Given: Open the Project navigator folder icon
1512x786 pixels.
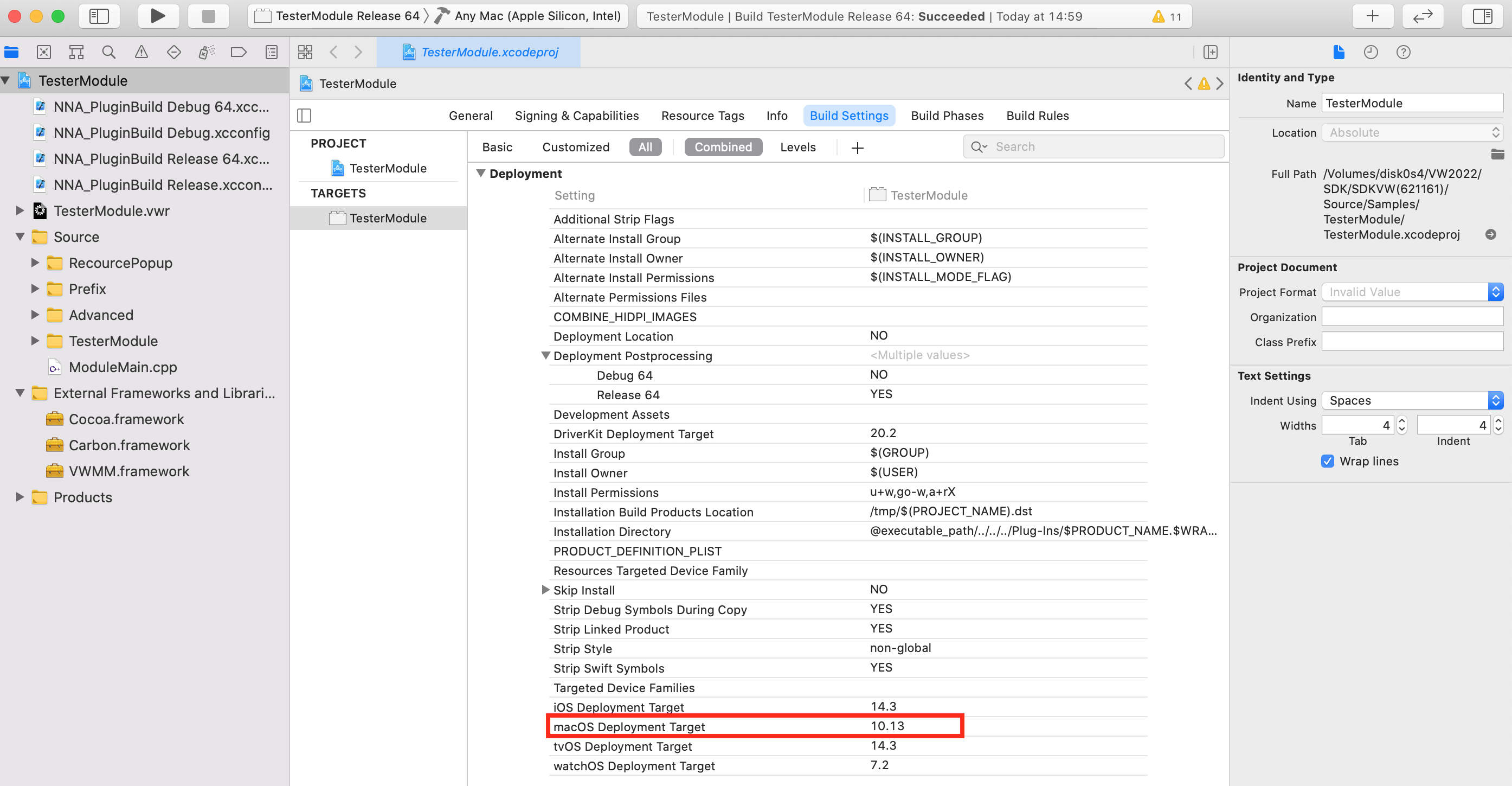Looking at the screenshot, I should coord(11,52).
